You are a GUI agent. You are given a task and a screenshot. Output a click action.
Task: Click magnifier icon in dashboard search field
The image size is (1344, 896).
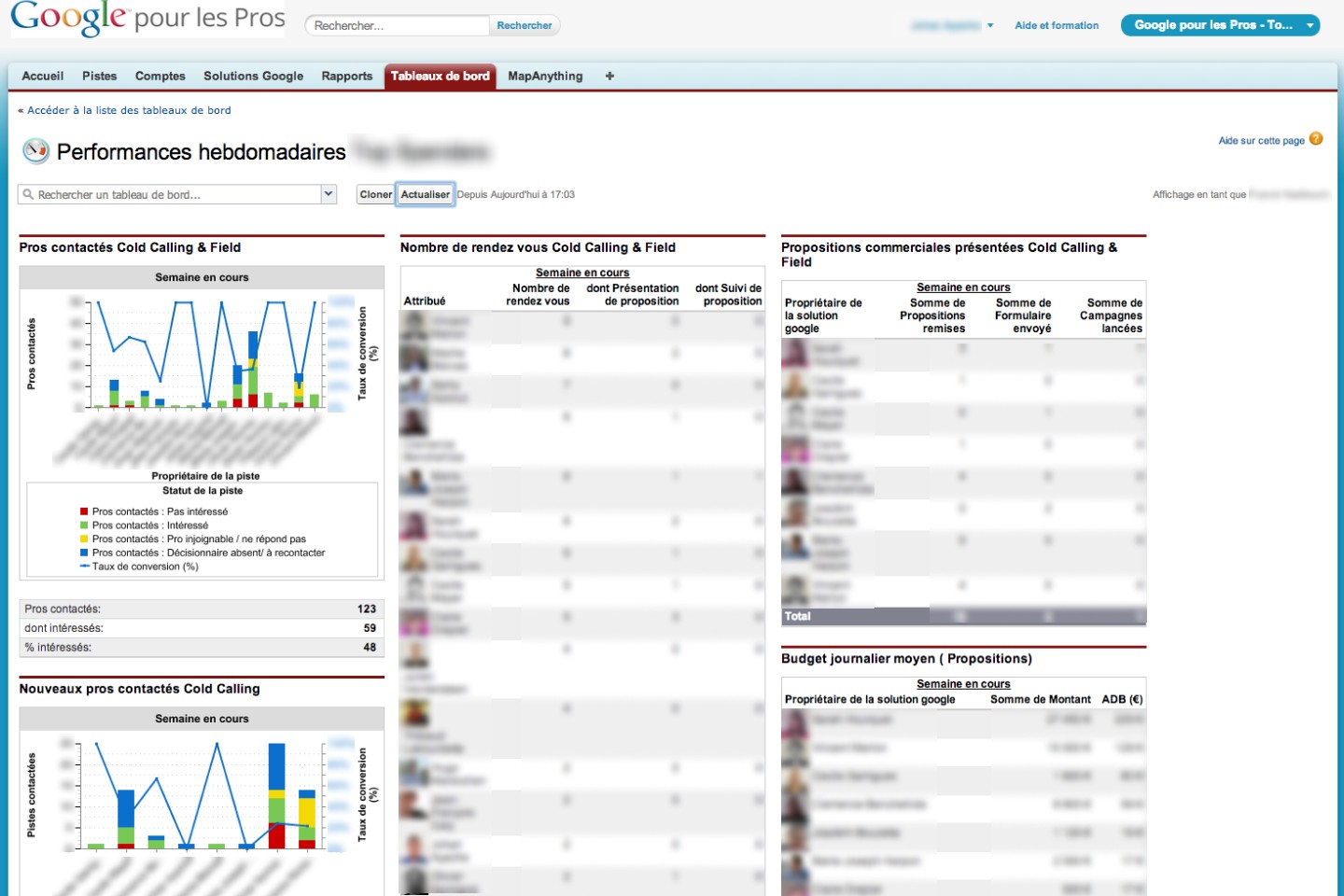[29, 195]
